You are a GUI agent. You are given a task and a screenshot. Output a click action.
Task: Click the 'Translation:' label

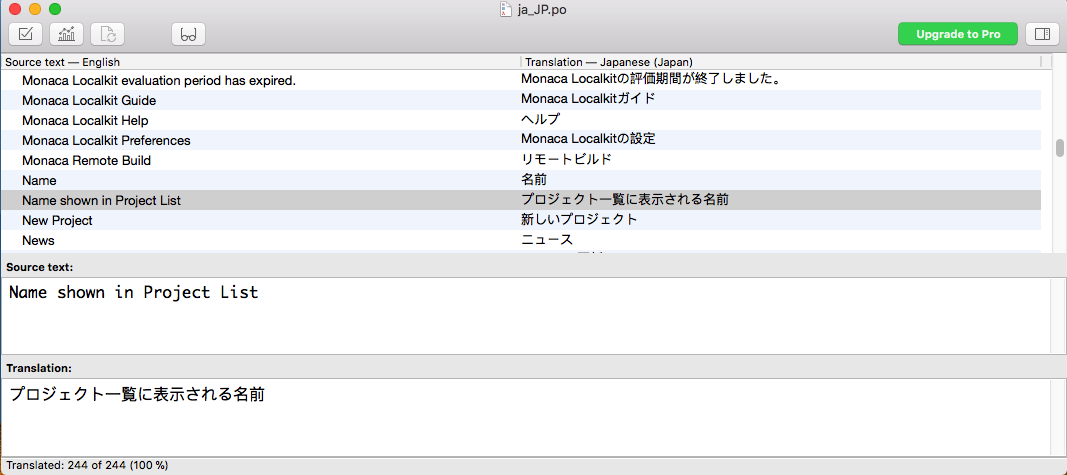coord(39,368)
